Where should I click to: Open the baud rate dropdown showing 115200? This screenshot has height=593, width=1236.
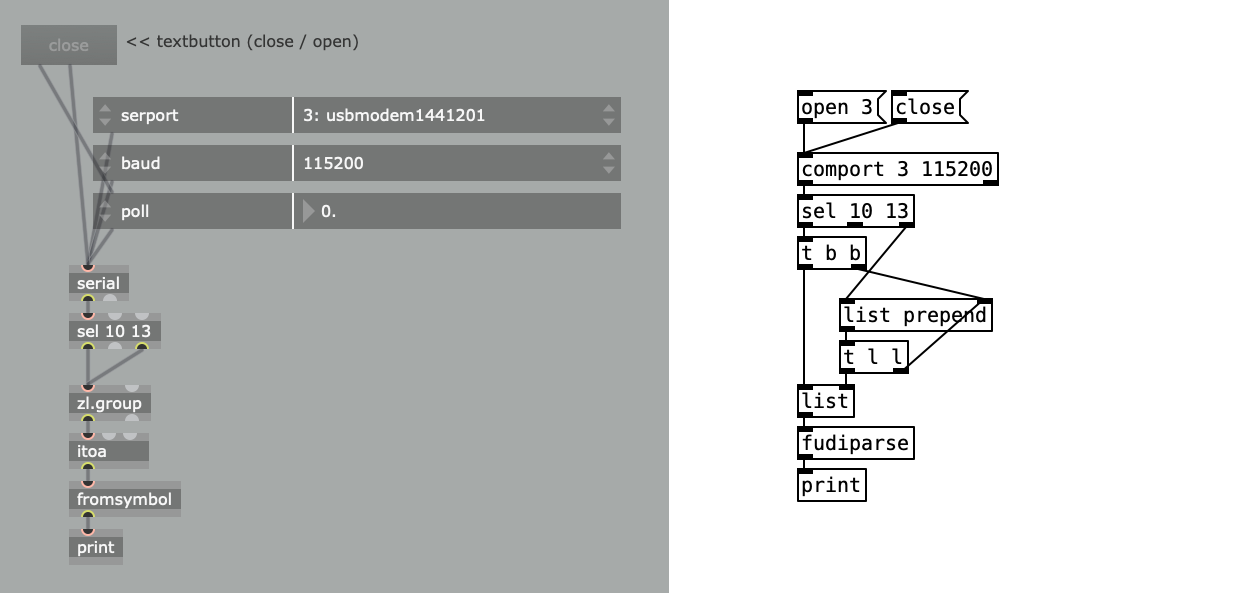coord(455,163)
